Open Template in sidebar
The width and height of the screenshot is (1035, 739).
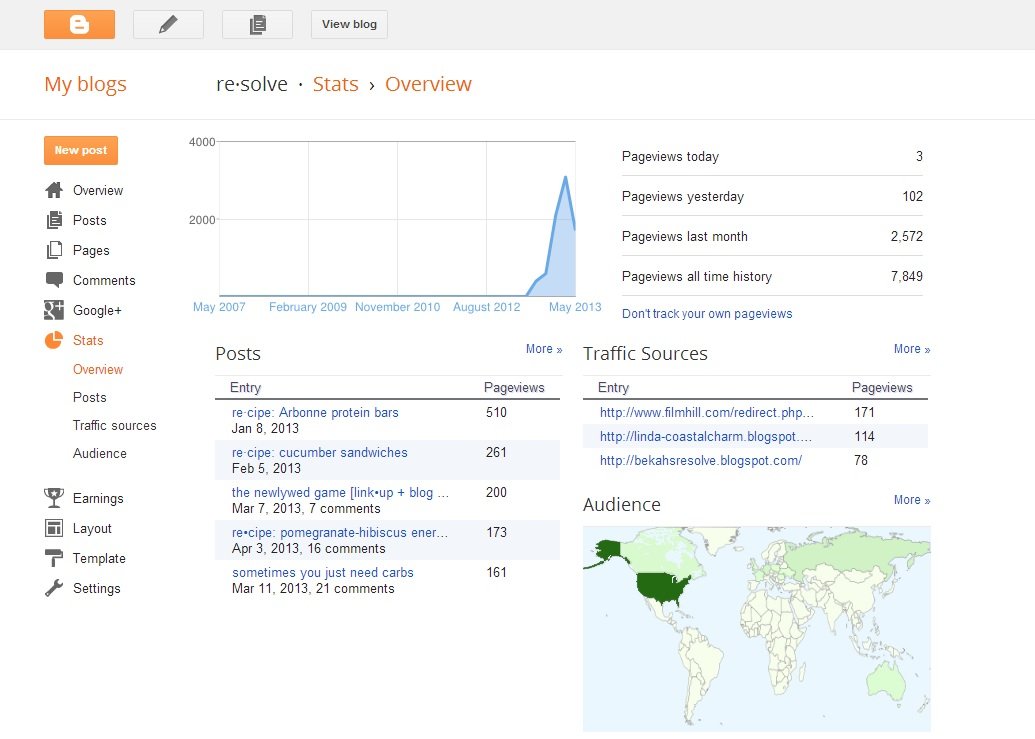99,558
